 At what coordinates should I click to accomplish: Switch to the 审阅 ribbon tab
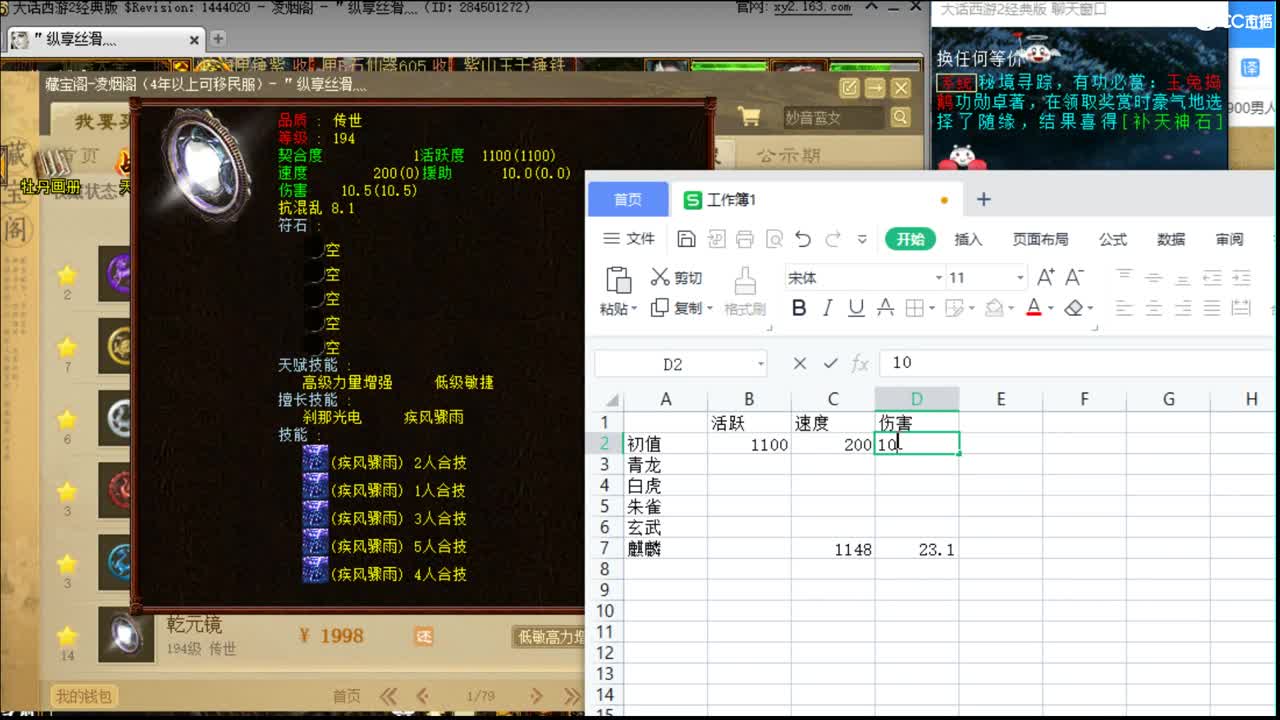pyautogui.click(x=1229, y=239)
